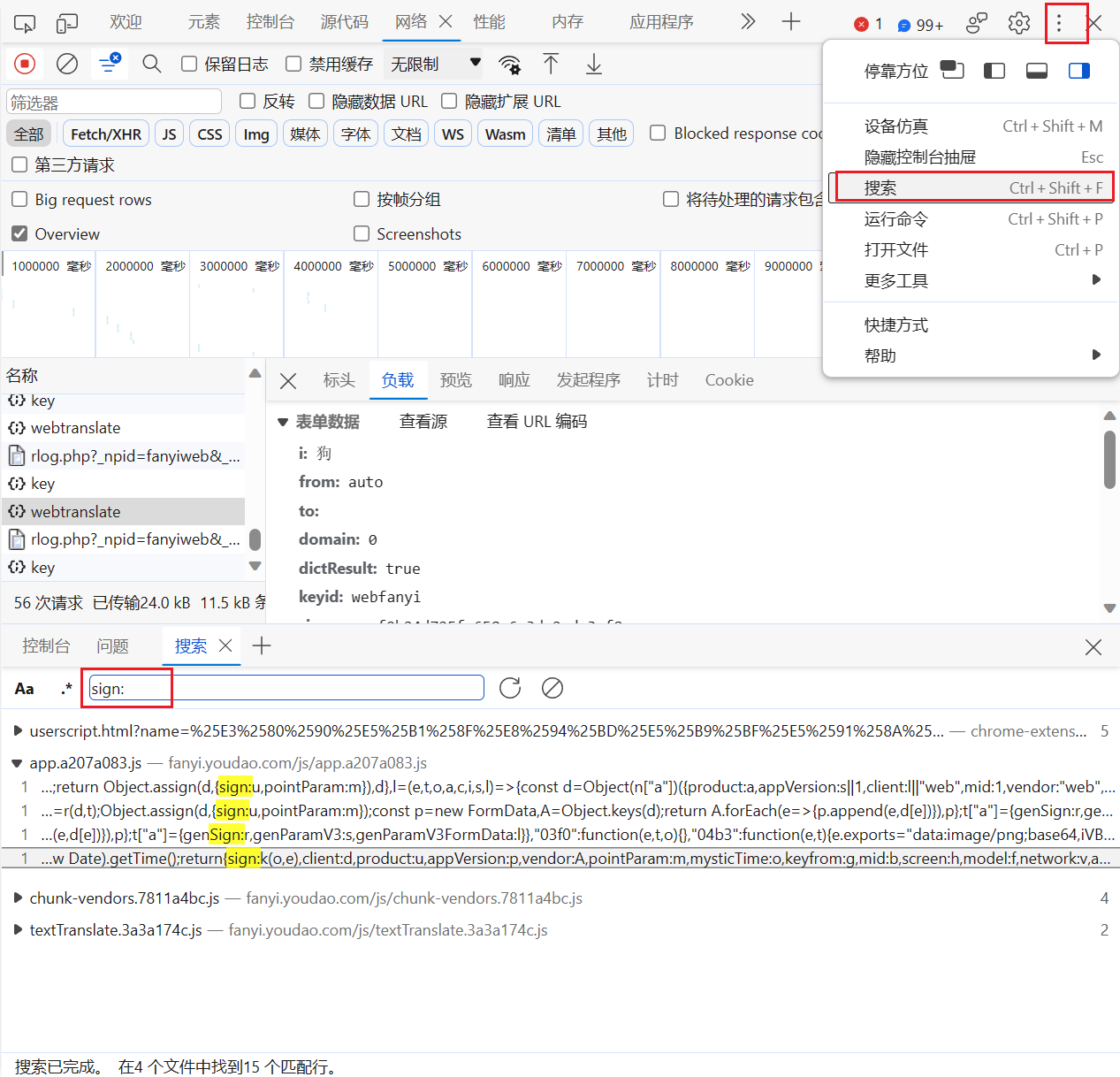Screen dimensions: 1120x1077
Task: Select 设备仿真 menu entry
Action: (x=971, y=126)
